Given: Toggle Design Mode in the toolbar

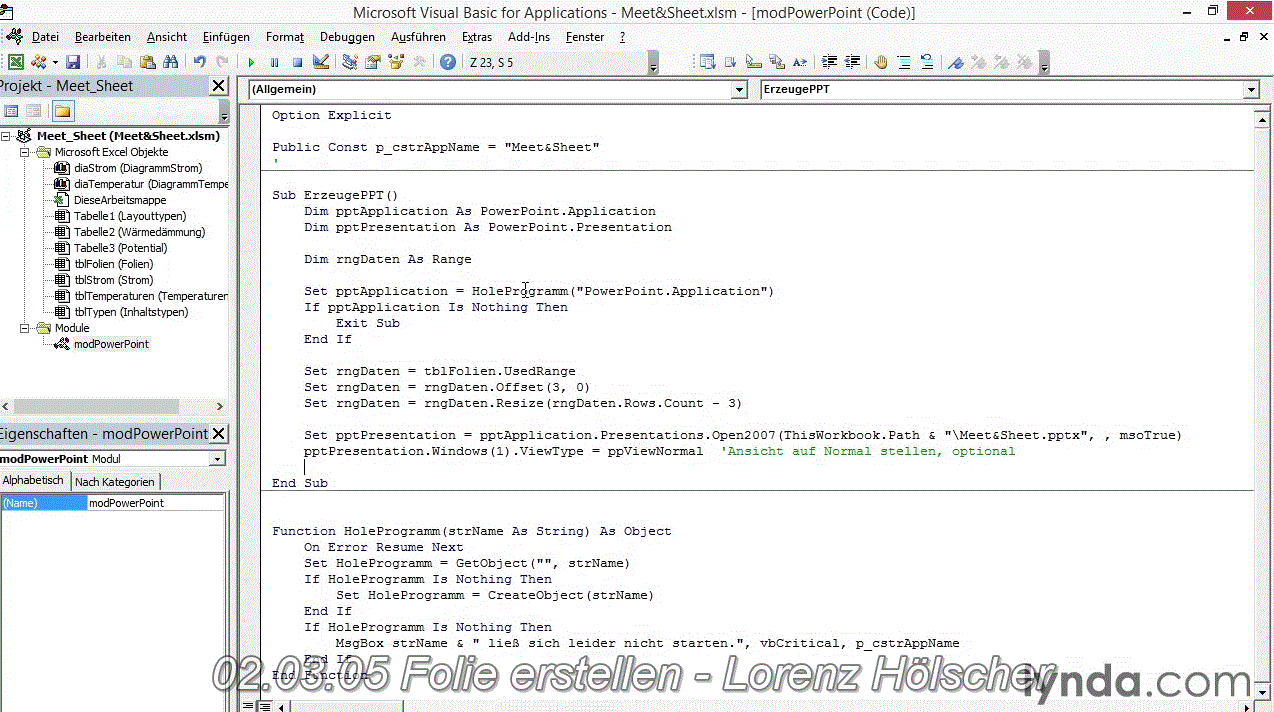Looking at the screenshot, I should point(320,62).
